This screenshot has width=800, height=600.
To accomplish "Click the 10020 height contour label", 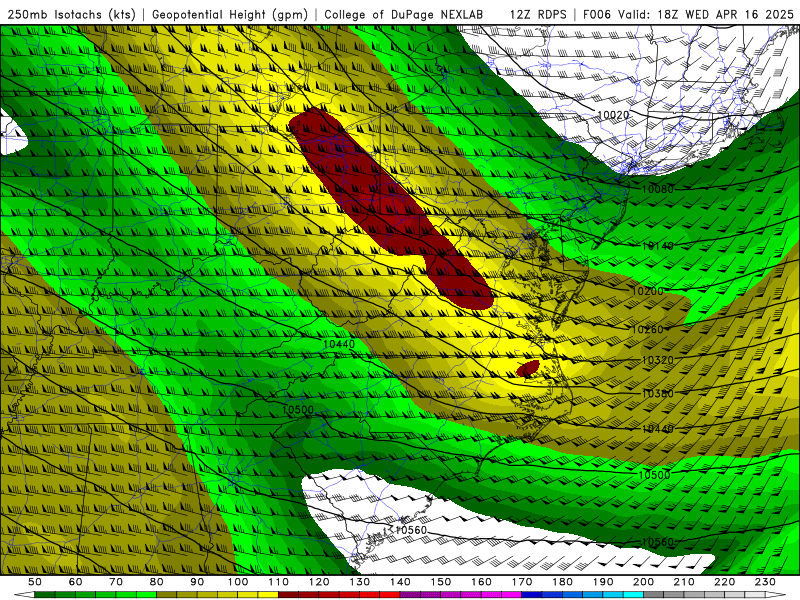I will [613, 115].
